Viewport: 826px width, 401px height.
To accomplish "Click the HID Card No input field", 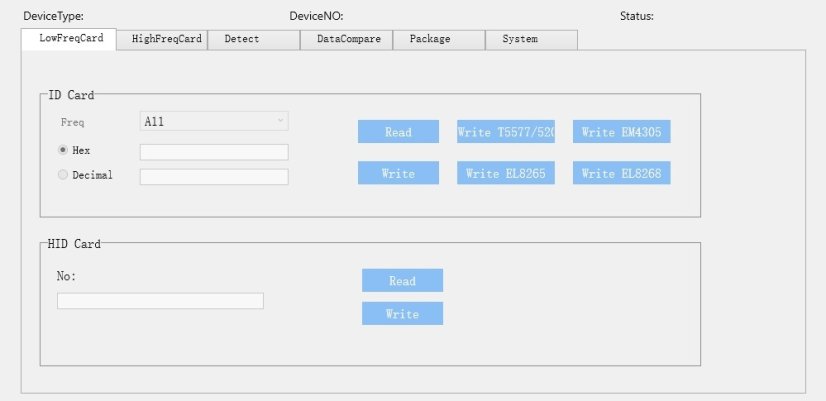I will point(160,301).
